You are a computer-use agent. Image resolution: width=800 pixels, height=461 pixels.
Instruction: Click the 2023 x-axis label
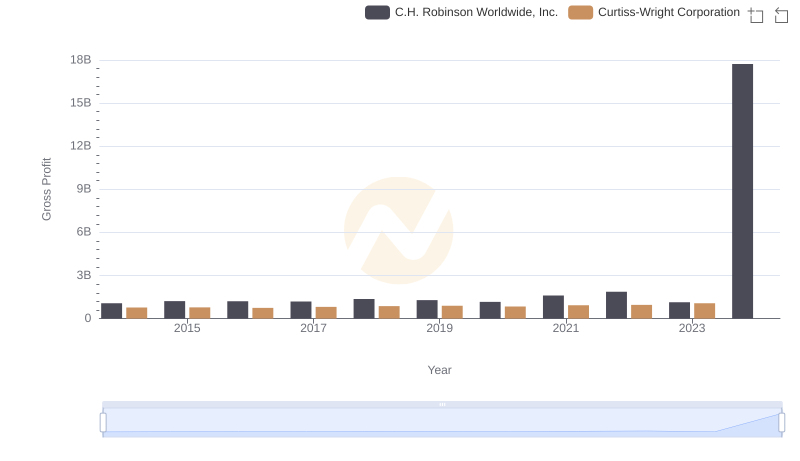pyautogui.click(x=692, y=328)
